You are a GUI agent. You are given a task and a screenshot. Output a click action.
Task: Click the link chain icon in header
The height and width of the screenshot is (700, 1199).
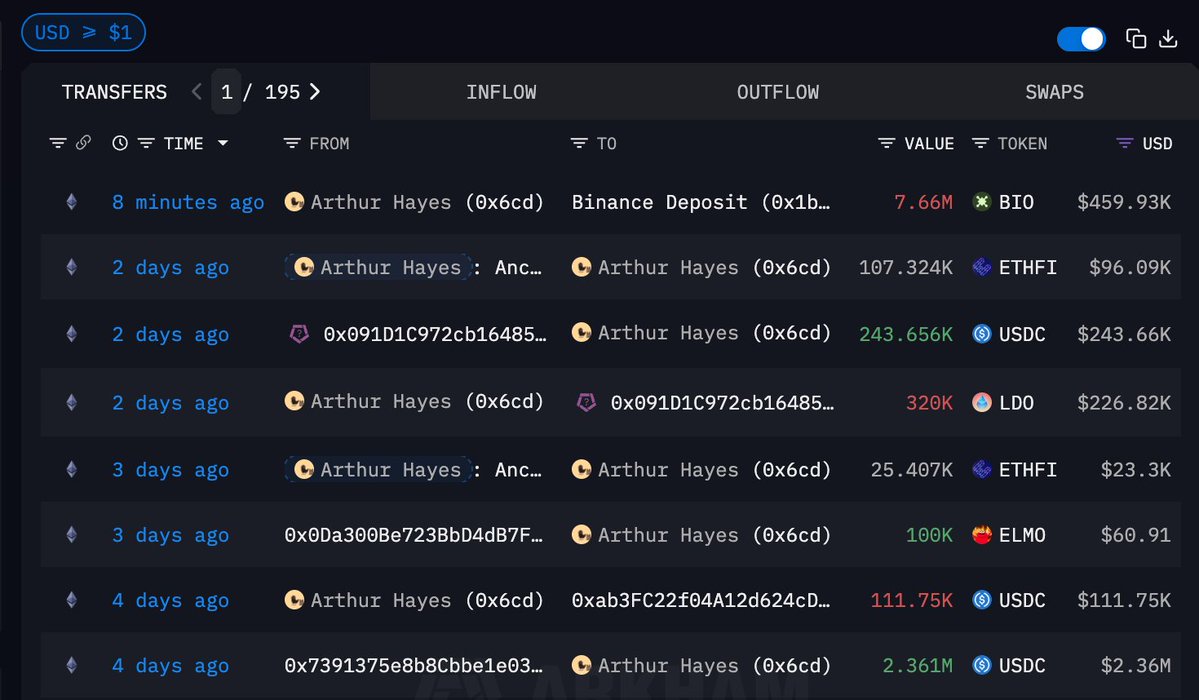83,142
